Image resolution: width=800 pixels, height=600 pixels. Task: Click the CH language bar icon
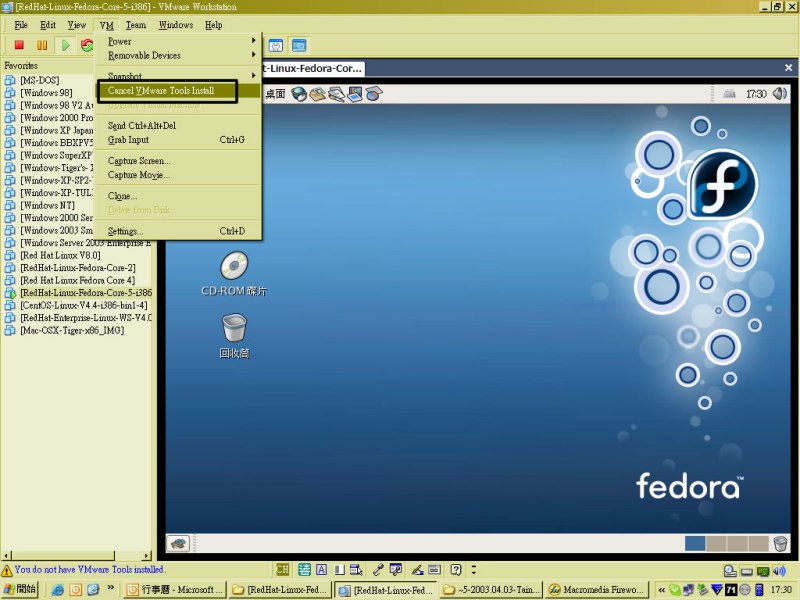point(282,569)
